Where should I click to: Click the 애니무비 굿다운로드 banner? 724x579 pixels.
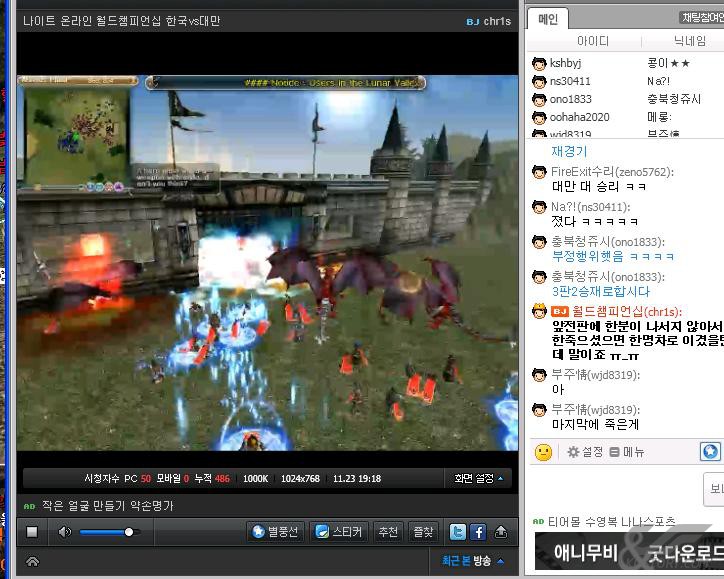coord(629,552)
